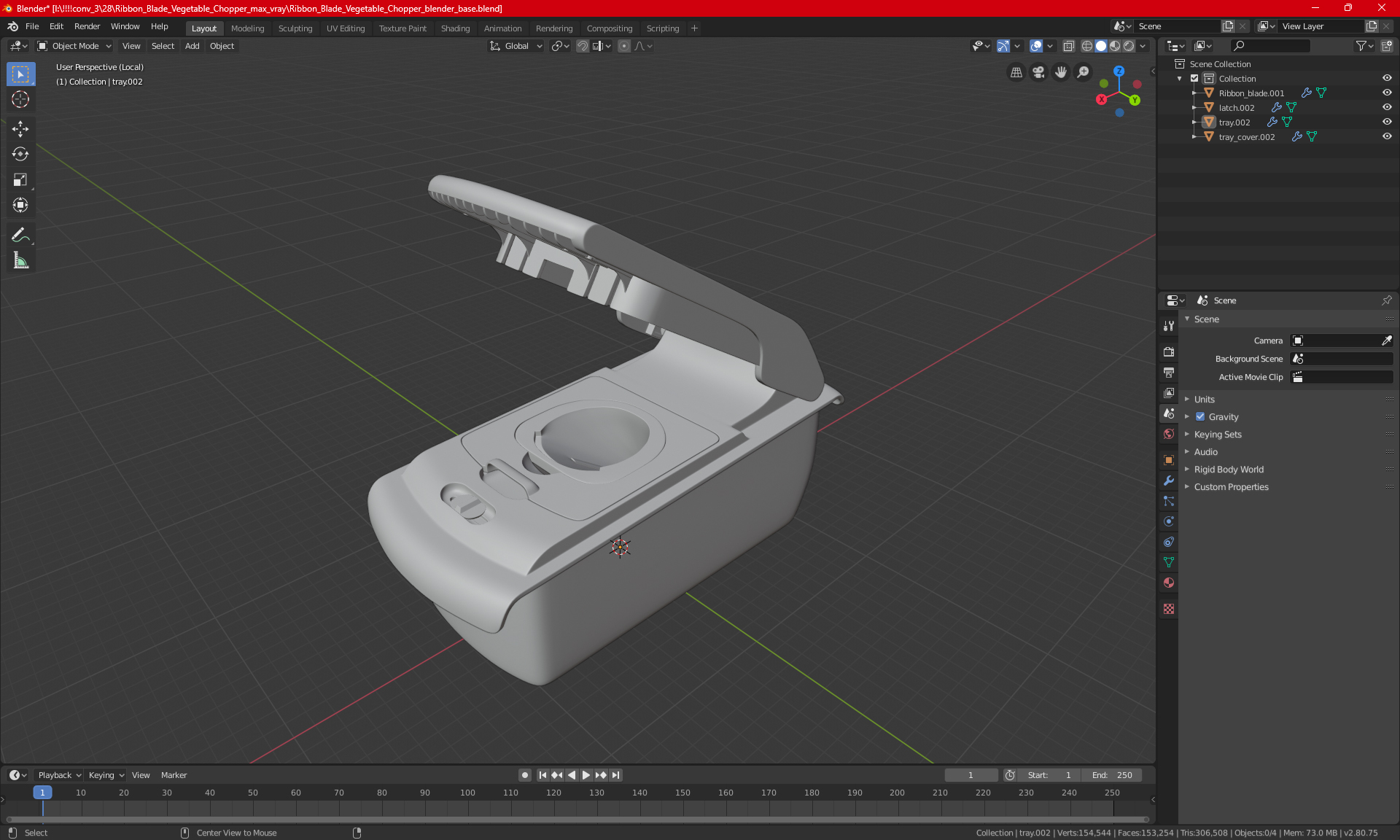Expand the Custom Properties panel
Viewport: 1400px width, 840px height.
pos(1231,487)
